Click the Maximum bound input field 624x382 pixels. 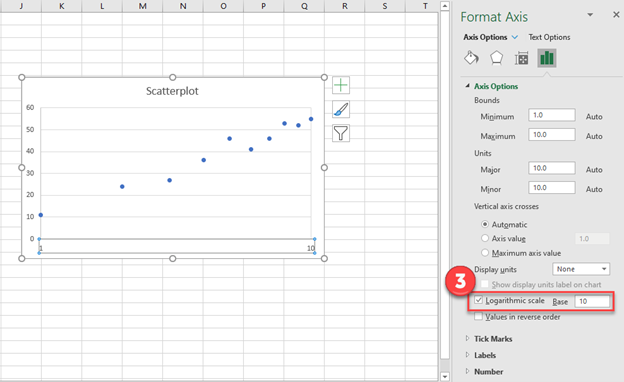[552, 134]
